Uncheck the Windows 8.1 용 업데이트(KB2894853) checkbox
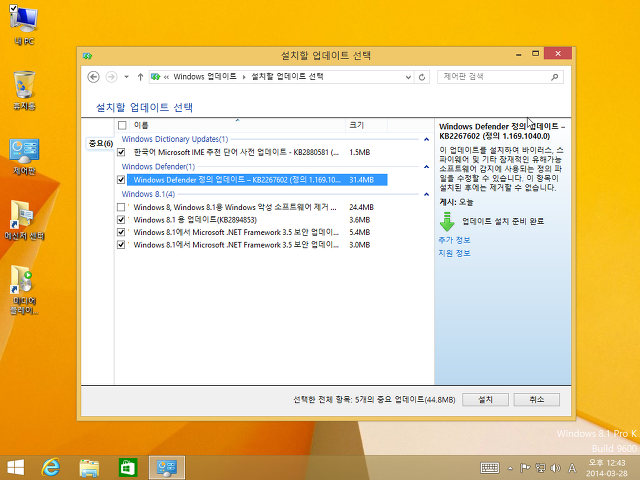The width and height of the screenshot is (640, 480). coord(121,220)
